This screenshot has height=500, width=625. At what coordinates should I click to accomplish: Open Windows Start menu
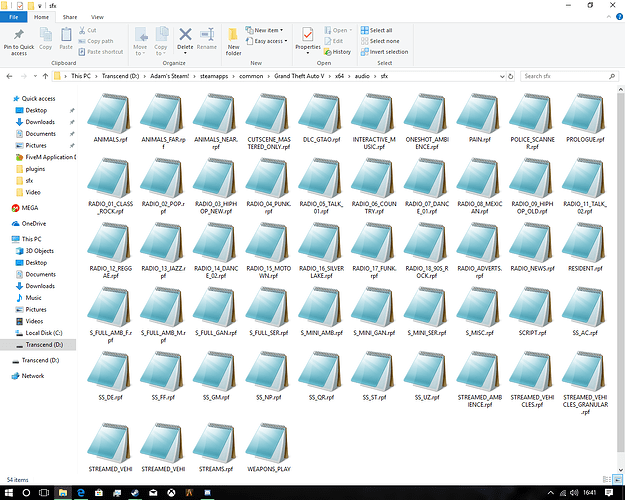[8, 493]
